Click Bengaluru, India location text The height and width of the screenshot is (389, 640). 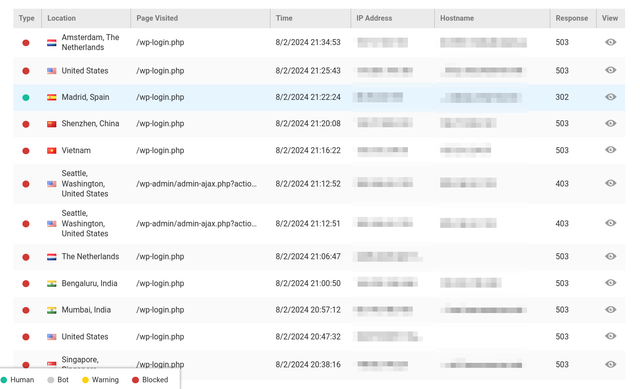point(89,283)
